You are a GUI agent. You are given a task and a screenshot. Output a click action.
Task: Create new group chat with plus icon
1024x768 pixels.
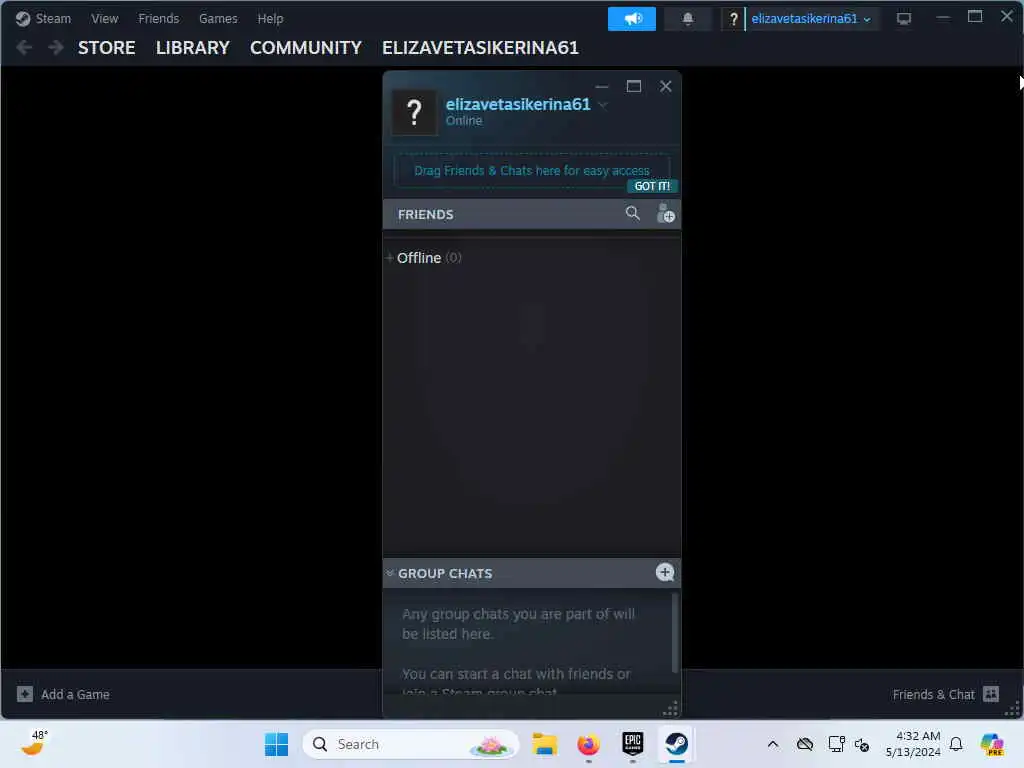665,572
